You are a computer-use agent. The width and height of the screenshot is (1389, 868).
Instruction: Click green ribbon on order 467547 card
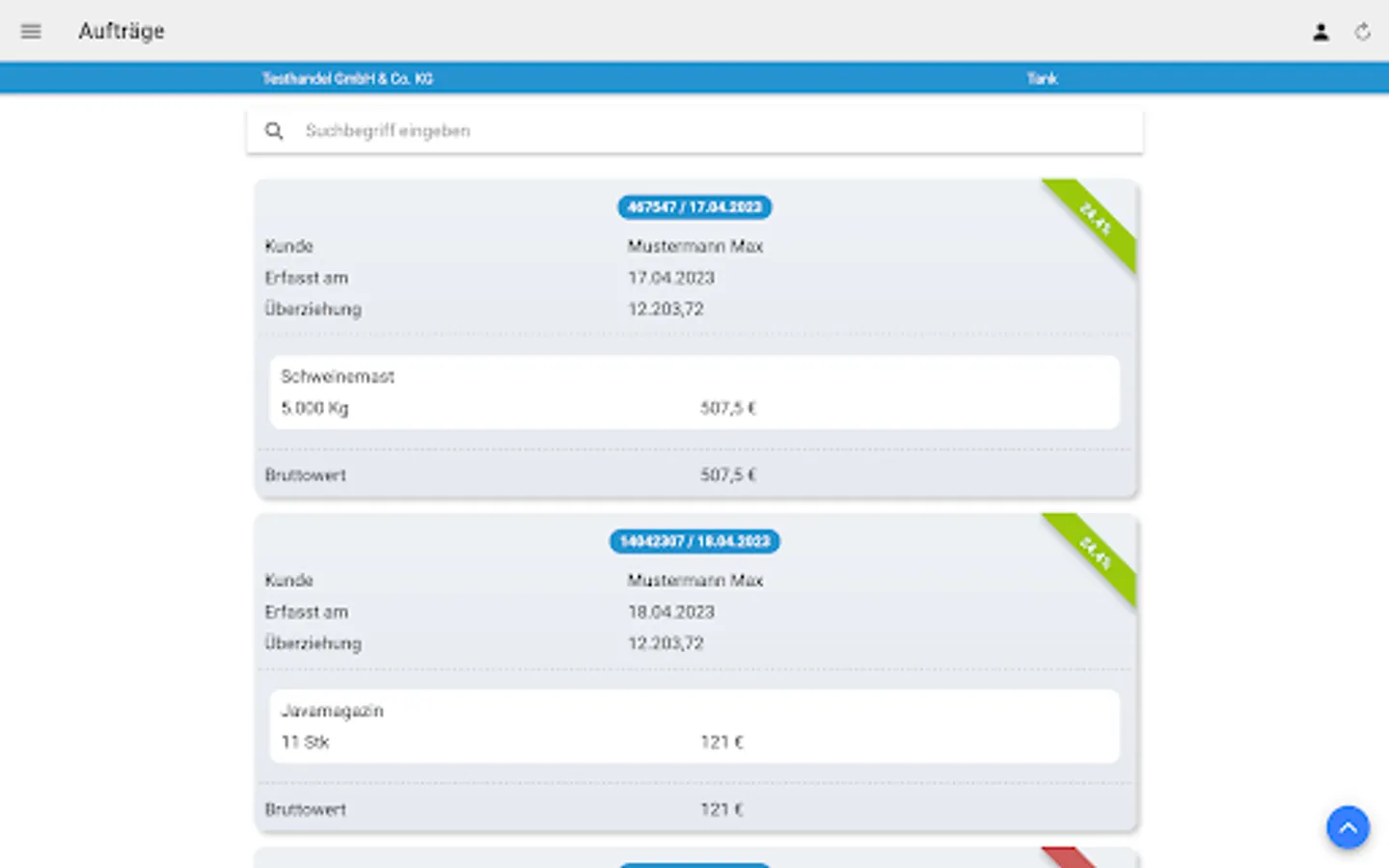click(1096, 220)
